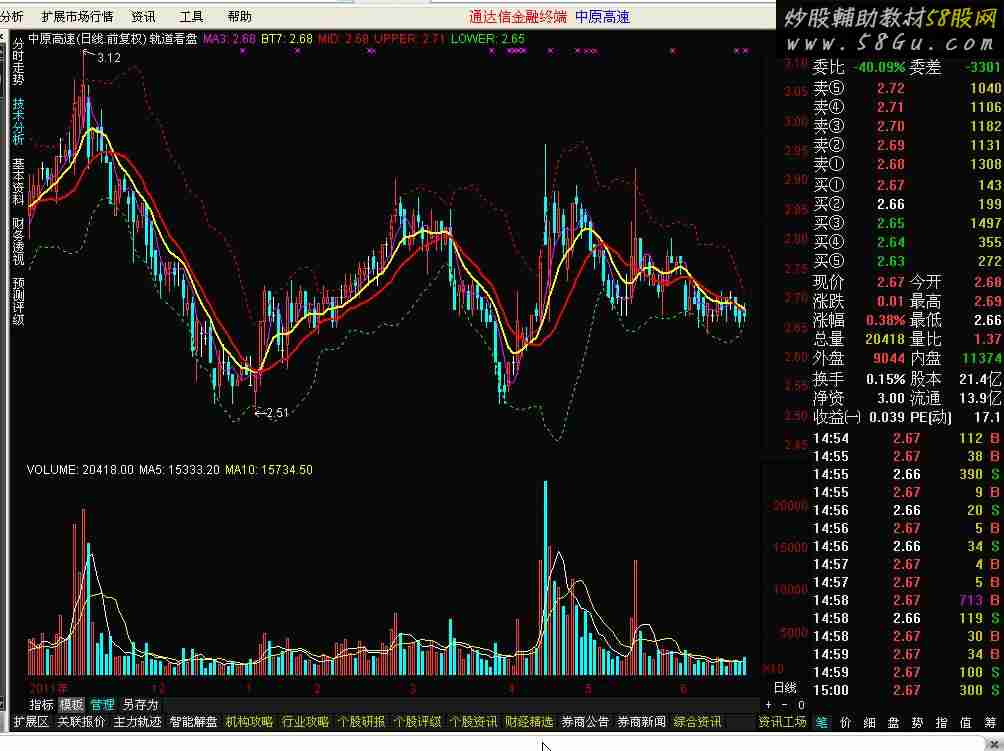Viewport: 1004px width, 751px height.
Task: Open the 日线 period selector
Action: coord(785,688)
